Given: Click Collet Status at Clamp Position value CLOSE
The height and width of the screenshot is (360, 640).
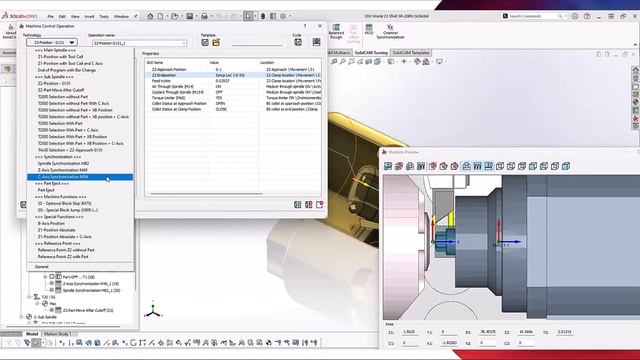Looking at the screenshot, I should coord(234,109).
